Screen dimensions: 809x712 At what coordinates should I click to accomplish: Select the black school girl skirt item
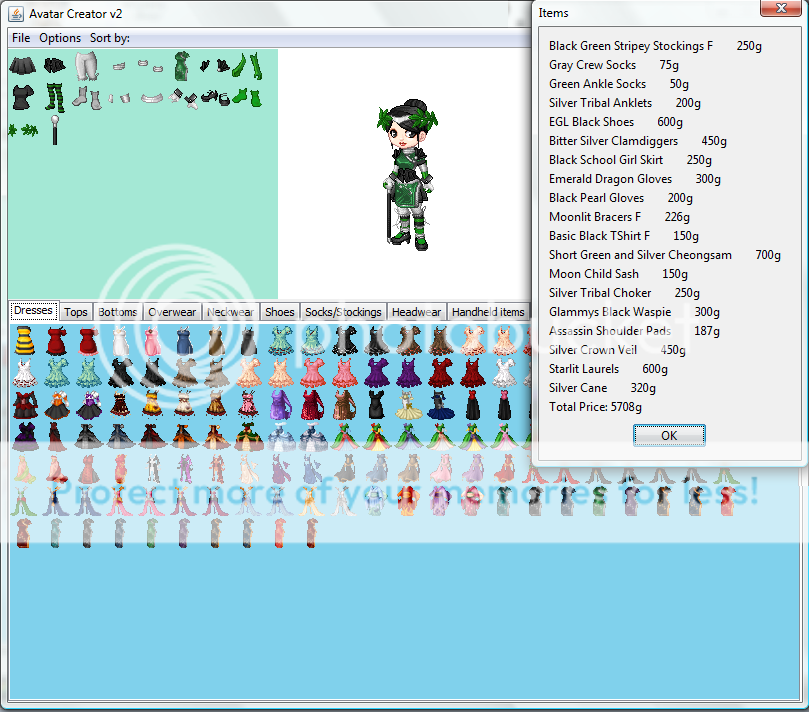point(22,67)
